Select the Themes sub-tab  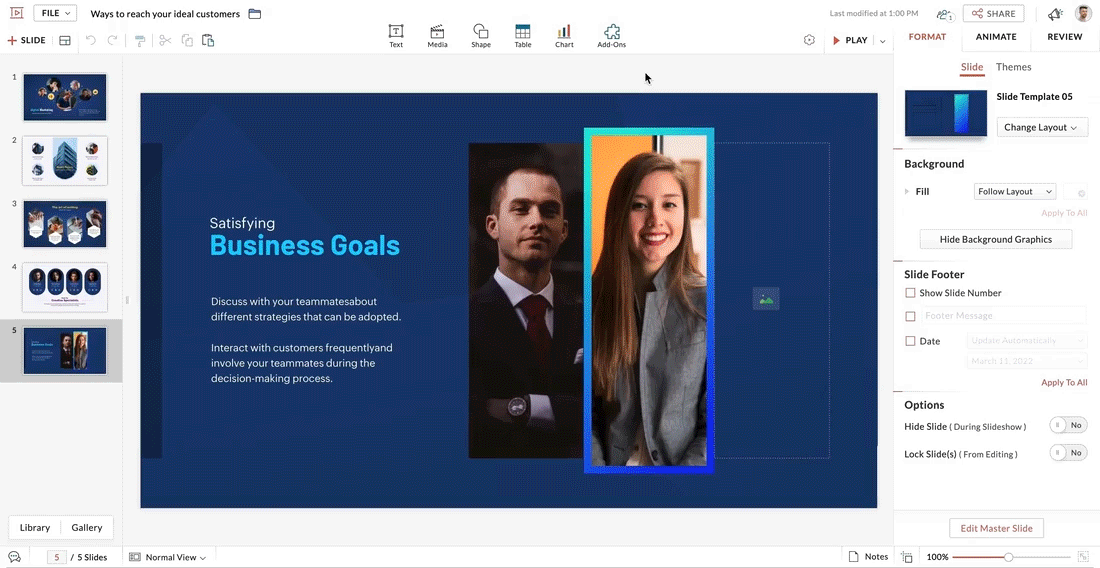click(1014, 67)
